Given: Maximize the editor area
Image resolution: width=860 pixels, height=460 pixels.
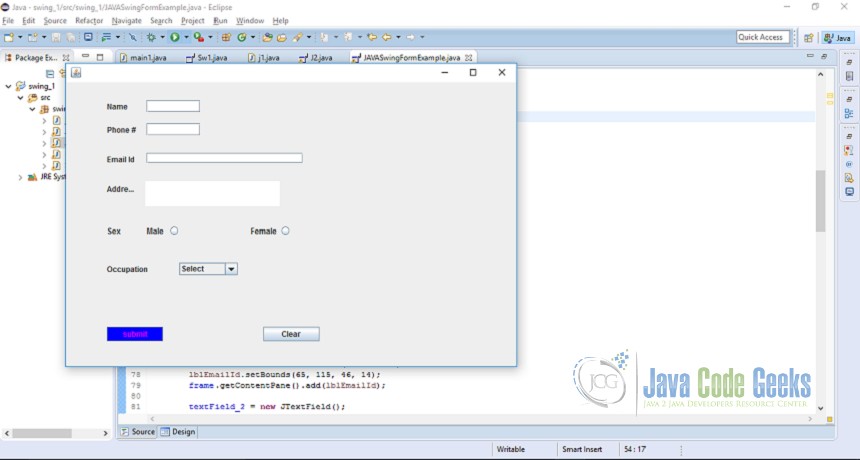Looking at the screenshot, I should (x=824, y=56).
